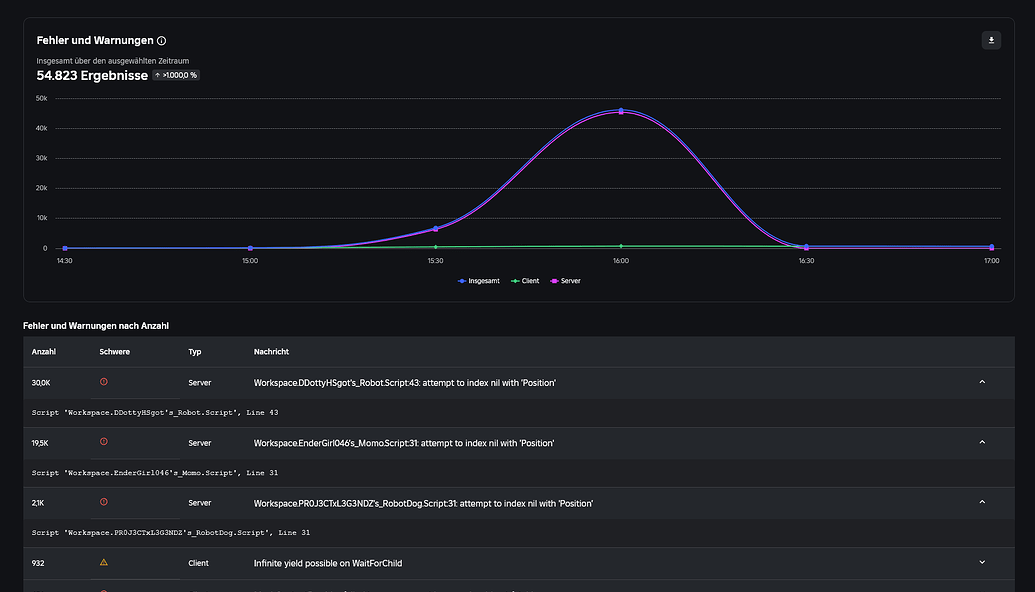Click the Typ column header
The height and width of the screenshot is (592, 1035).
[x=195, y=352]
